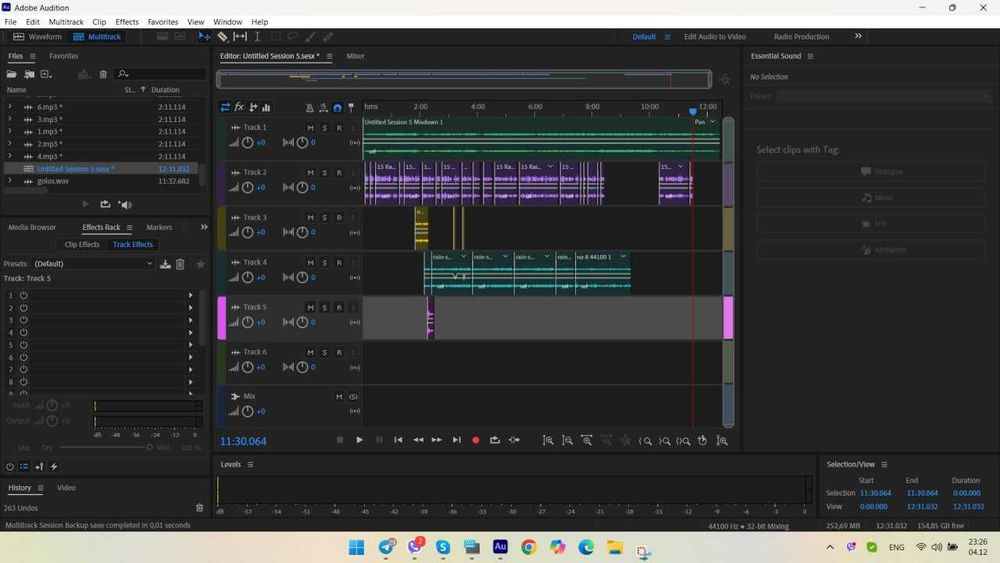Screen dimensions: 1000x563
Task: Open effect slot 1 arrow menu
Action: pos(191,295)
